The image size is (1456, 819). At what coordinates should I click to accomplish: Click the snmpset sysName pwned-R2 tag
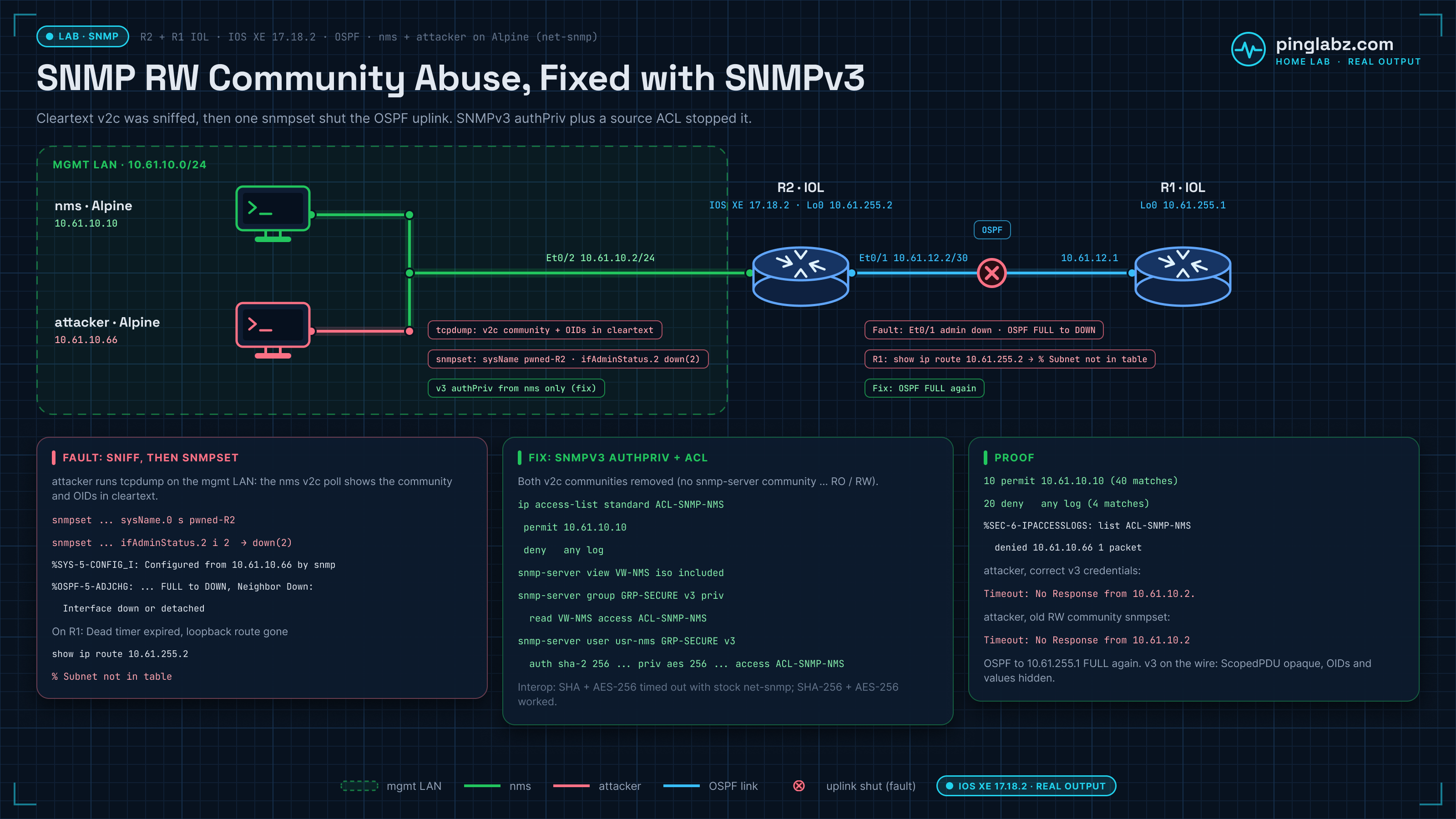[x=567, y=359]
